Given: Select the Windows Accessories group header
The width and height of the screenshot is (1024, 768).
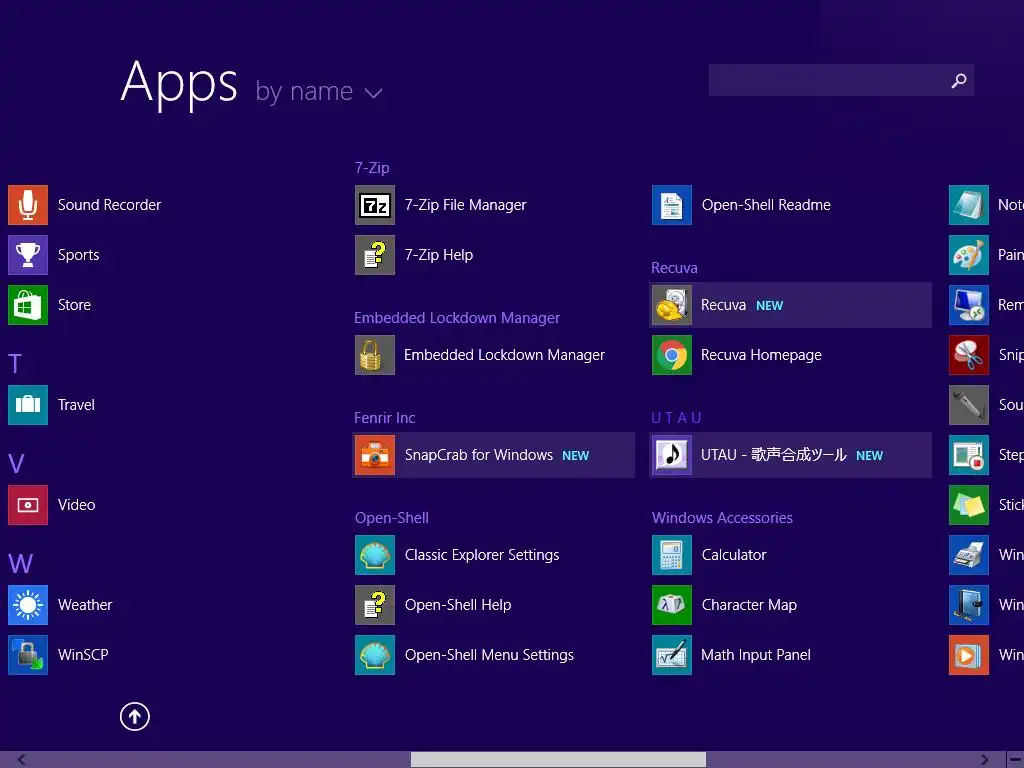Looking at the screenshot, I should point(722,518).
